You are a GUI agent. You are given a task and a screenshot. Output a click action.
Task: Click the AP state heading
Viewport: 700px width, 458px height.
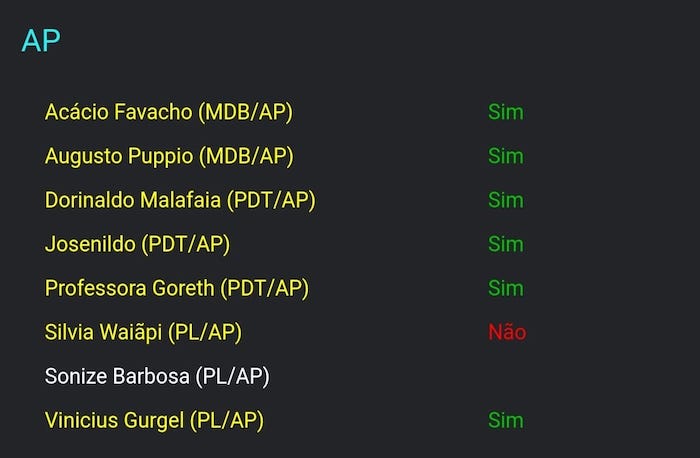click(41, 40)
